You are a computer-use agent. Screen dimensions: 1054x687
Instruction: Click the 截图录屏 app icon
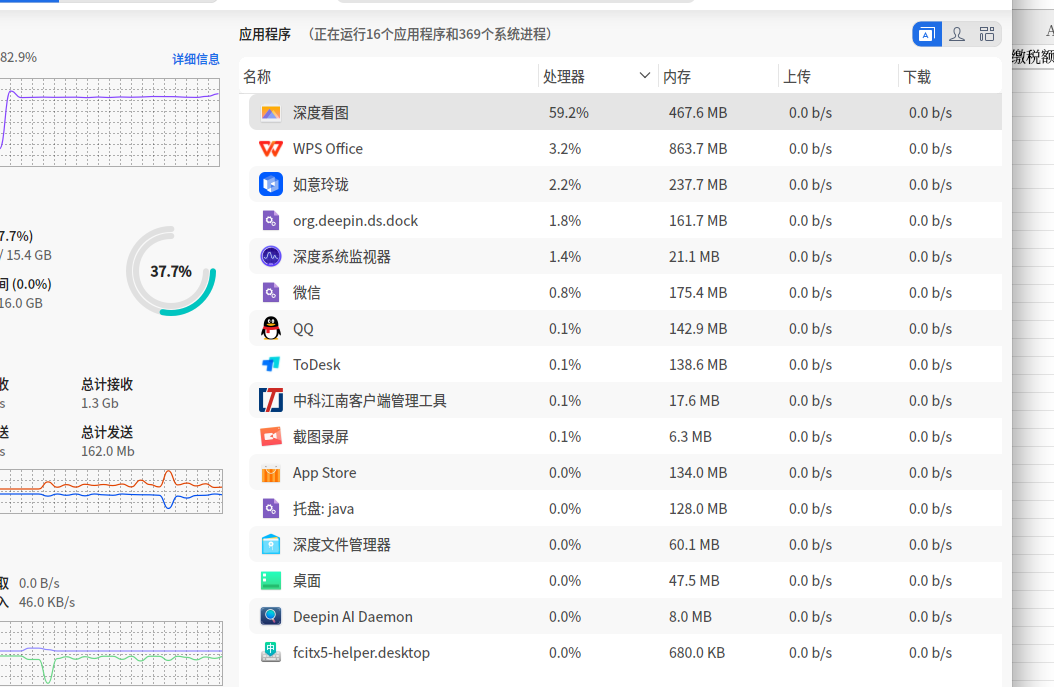[x=271, y=437]
